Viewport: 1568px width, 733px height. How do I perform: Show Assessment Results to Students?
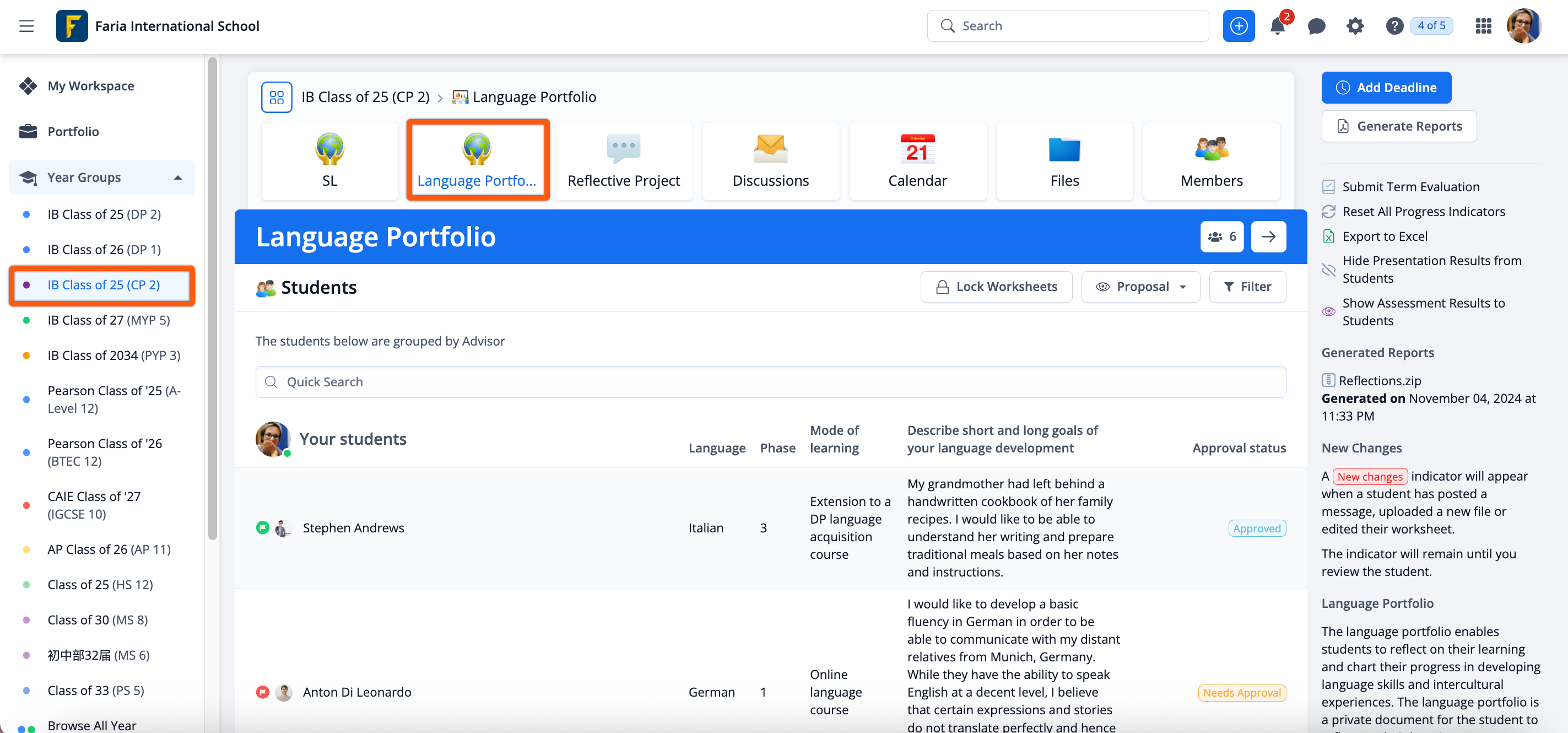click(1423, 312)
